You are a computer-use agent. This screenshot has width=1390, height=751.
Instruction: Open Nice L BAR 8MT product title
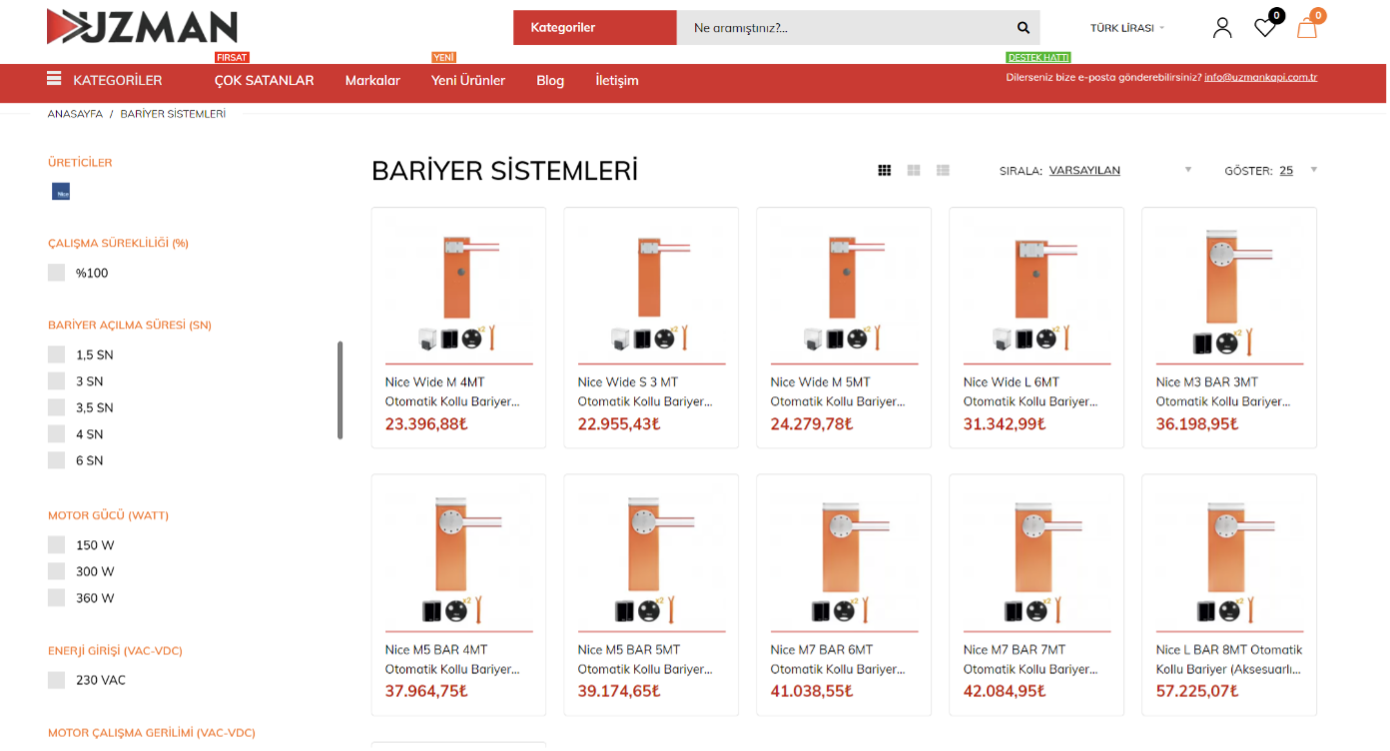1229,660
